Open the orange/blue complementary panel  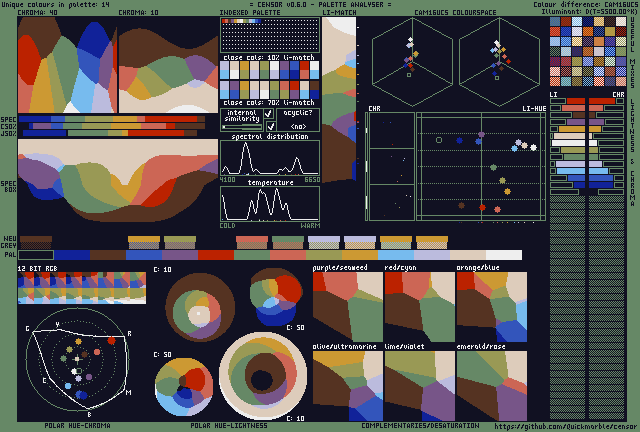pos(492,307)
